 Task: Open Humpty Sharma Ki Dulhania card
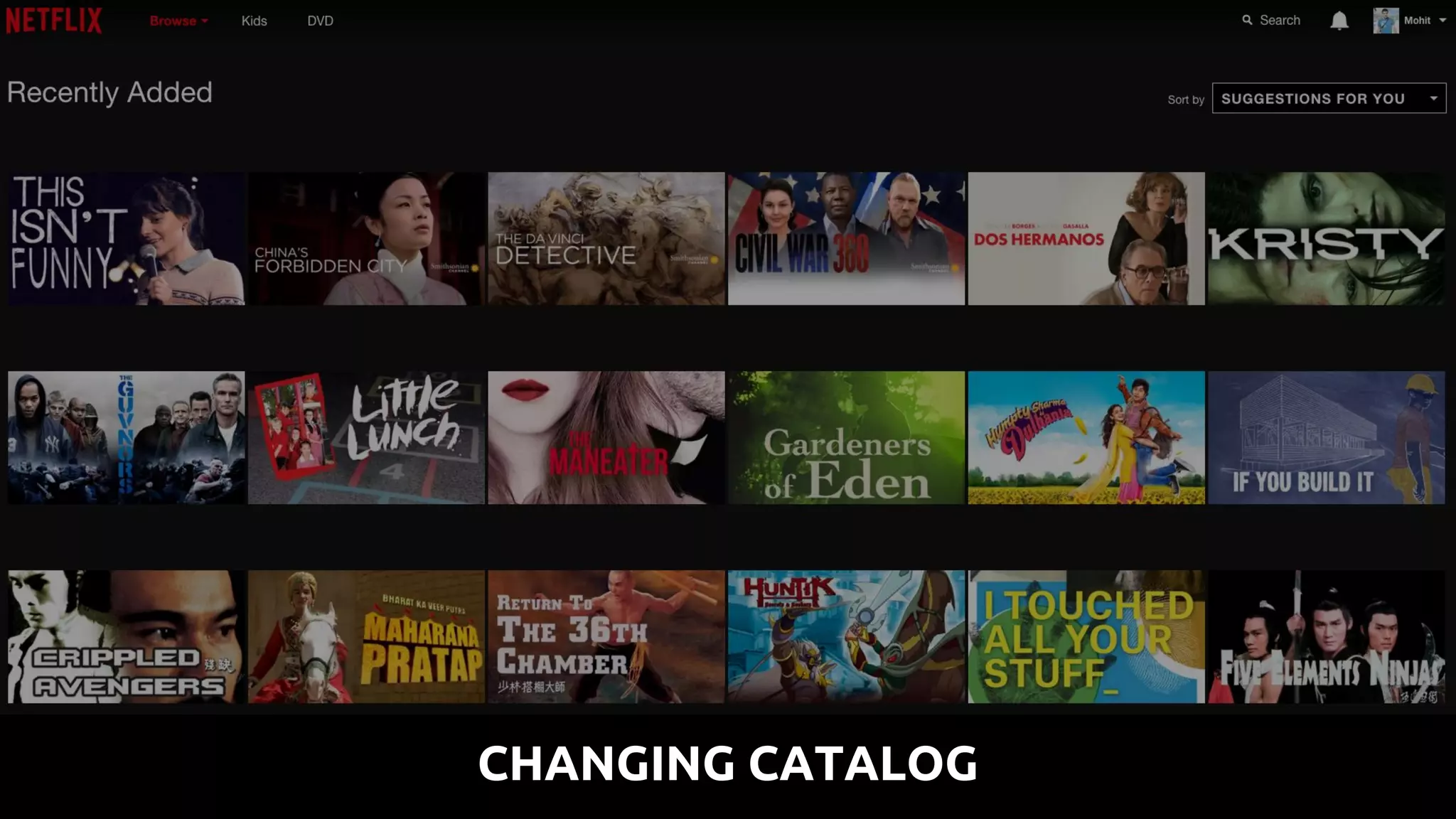click(x=1086, y=438)
